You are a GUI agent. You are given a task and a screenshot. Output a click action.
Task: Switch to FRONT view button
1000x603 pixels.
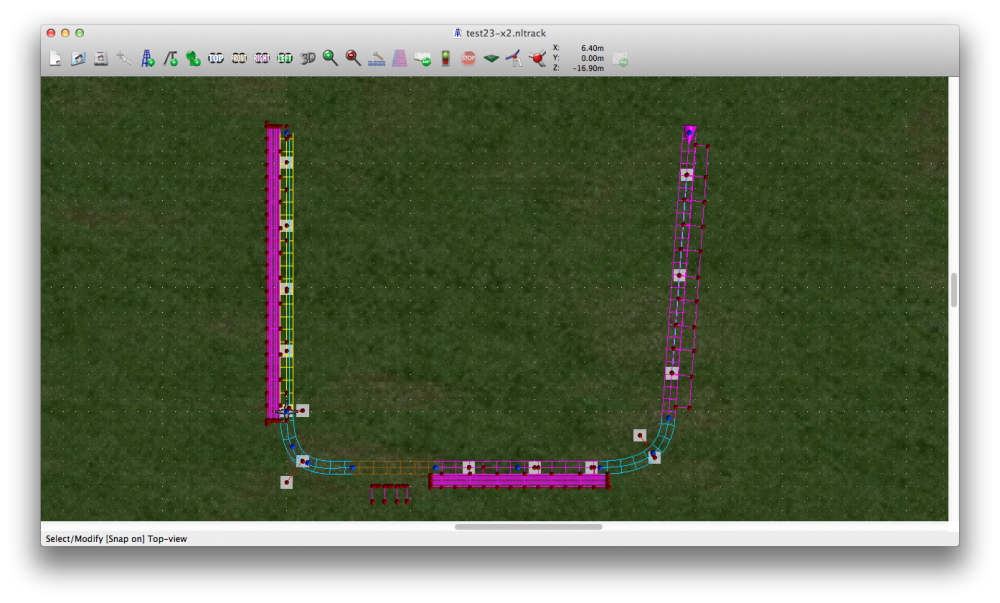239,59
